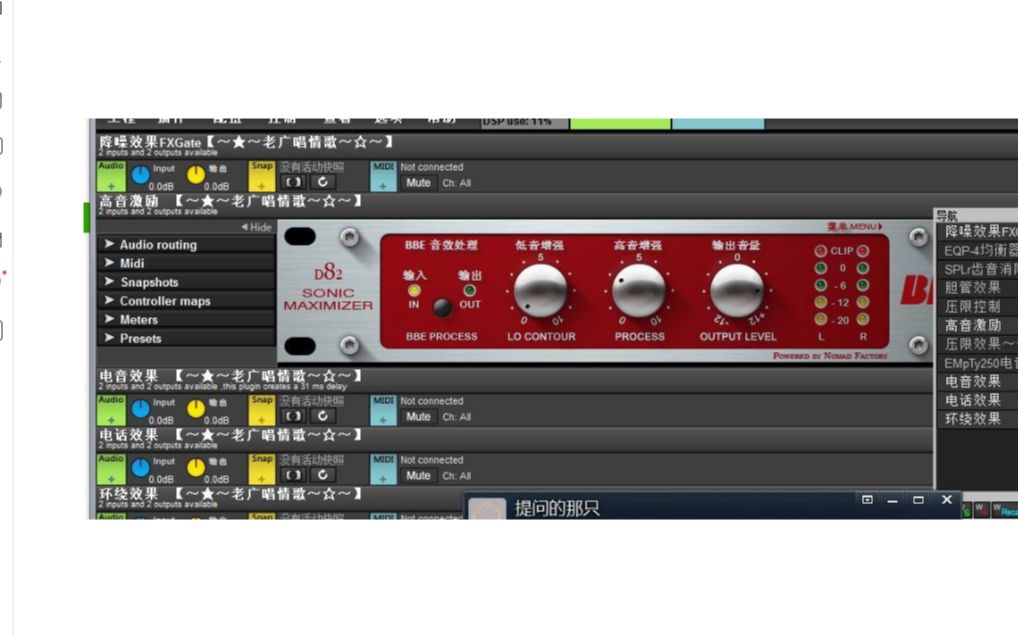The width and height of the screenshot is (1018, 636).
Task: Select 降噪效果FX in the navigation list
Action: click(x=978, y=232)
